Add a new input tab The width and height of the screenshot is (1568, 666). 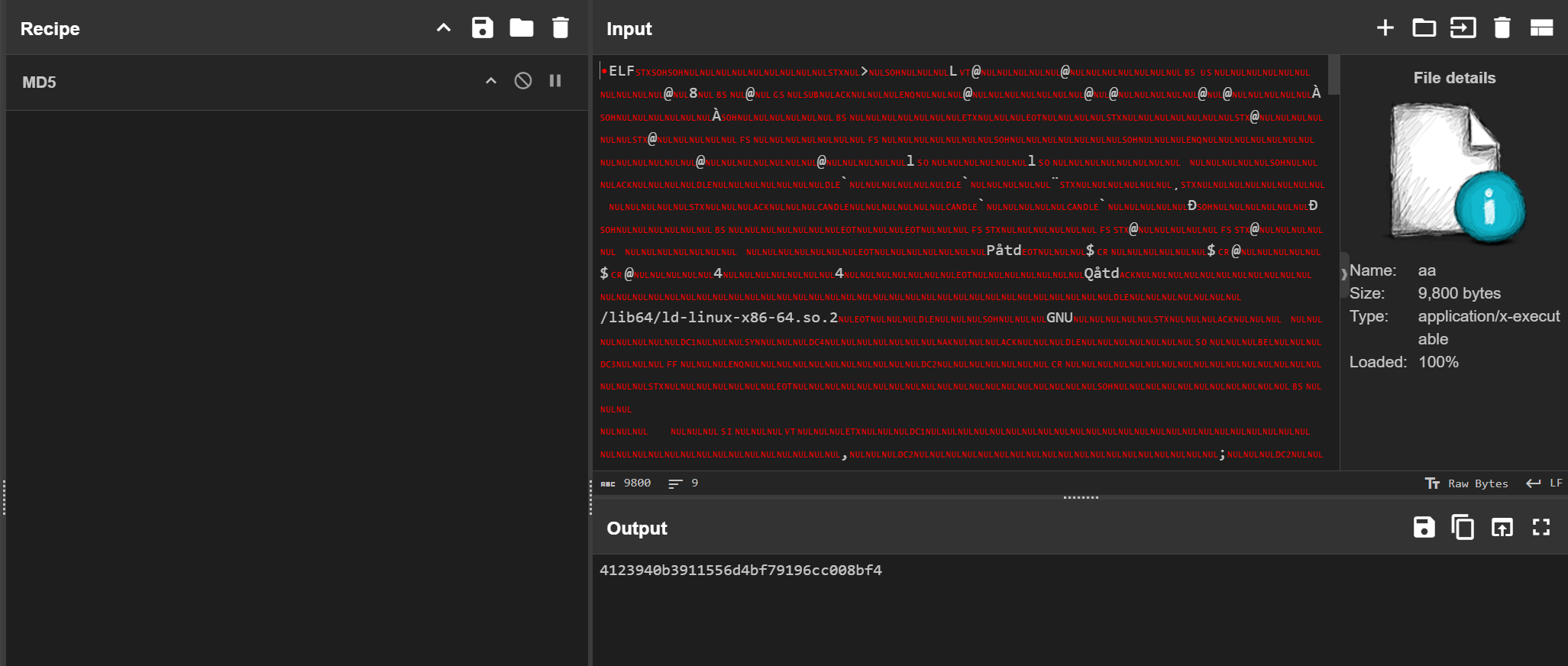(x=1385, y=28)
